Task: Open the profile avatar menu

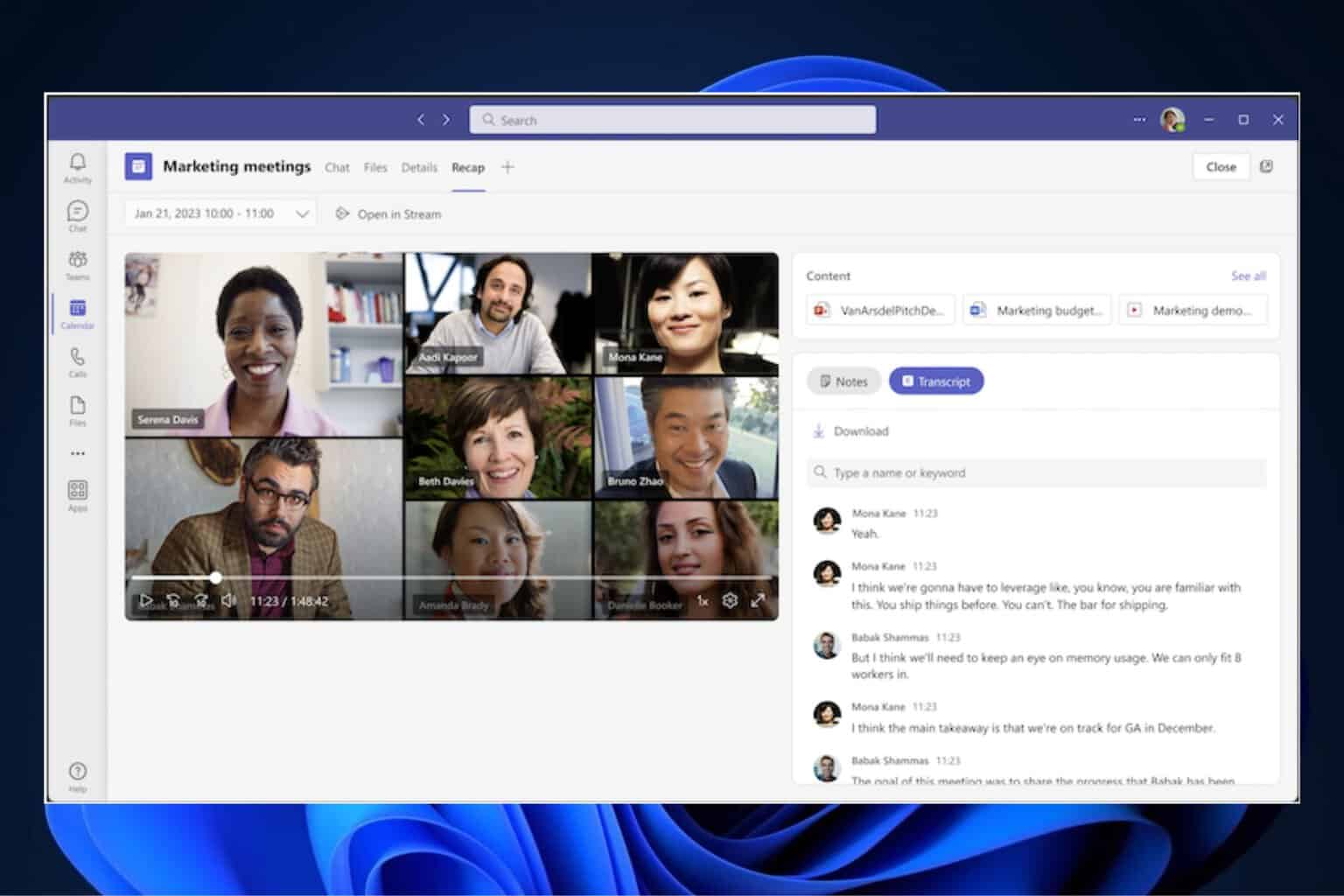Action: pyautogui.click(x=1172, y=119)
